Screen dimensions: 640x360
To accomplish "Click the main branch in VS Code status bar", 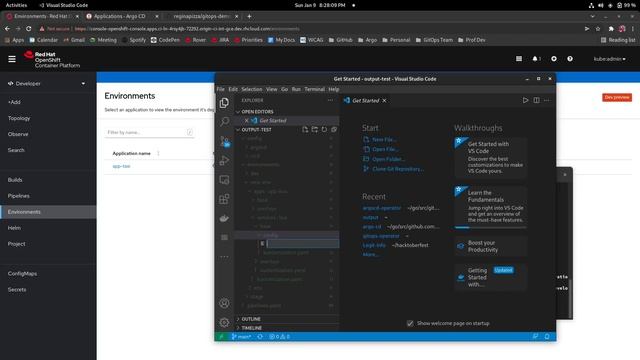I will click(x=241, y=337).
